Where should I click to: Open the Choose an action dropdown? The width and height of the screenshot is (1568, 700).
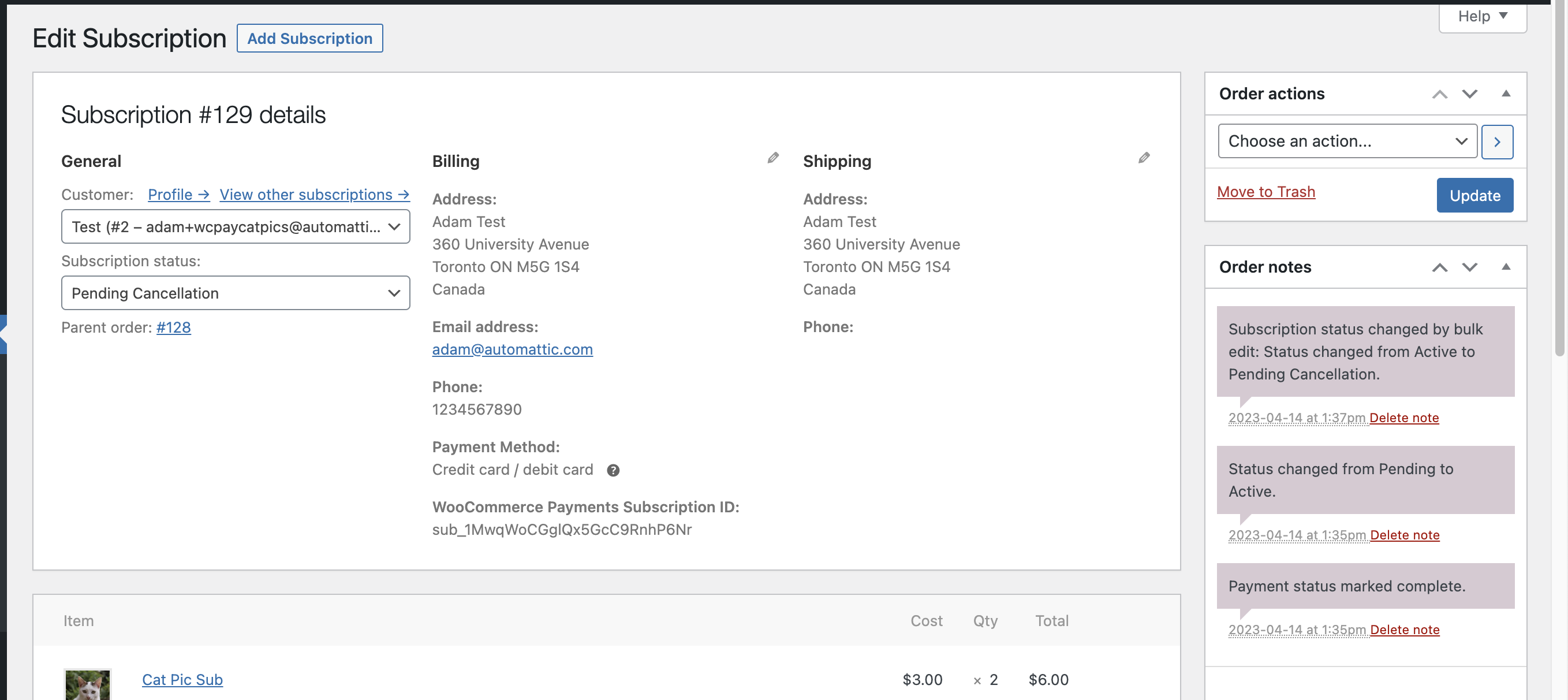1347,142
